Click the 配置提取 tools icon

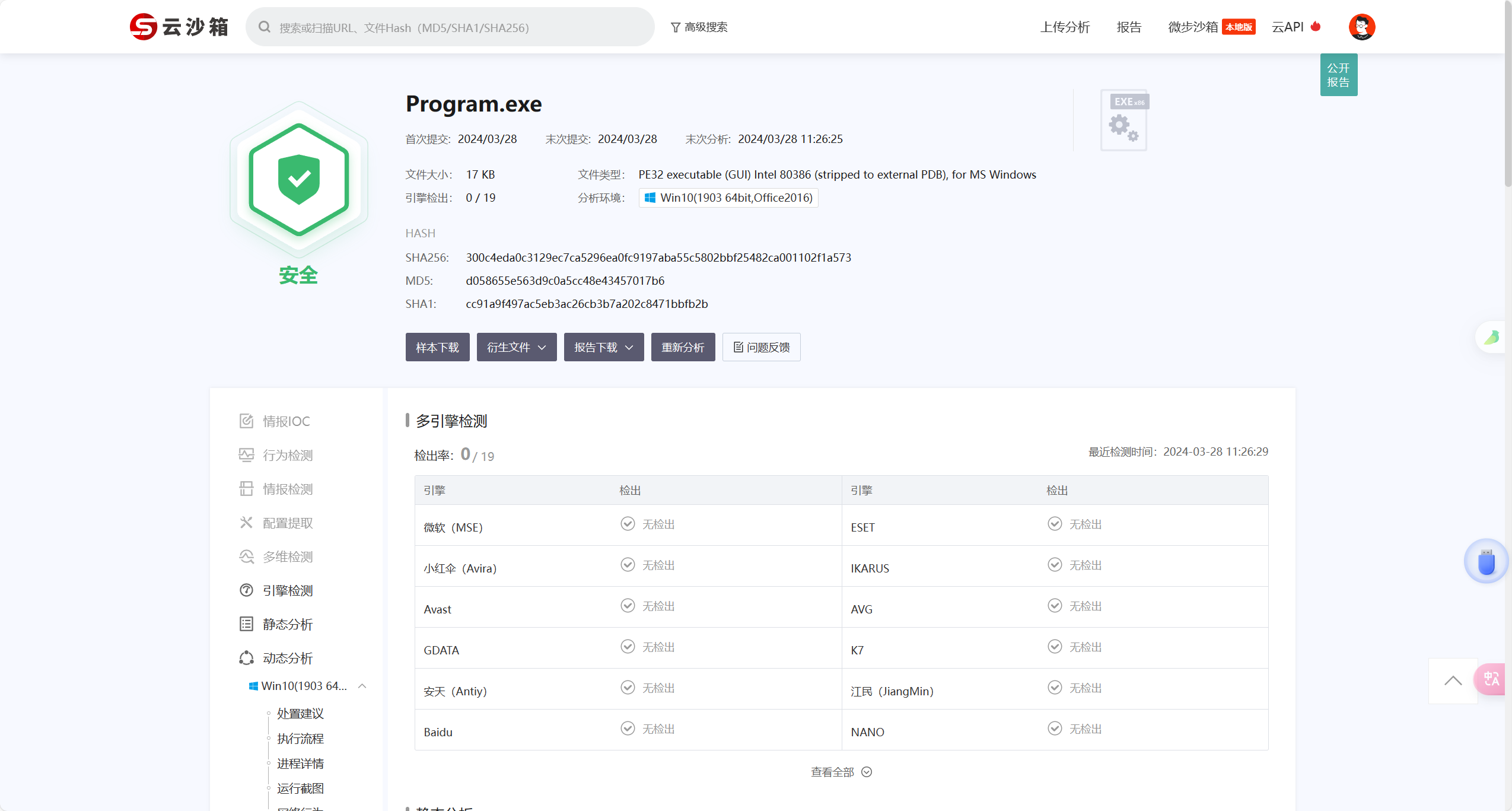pos(246,523)
